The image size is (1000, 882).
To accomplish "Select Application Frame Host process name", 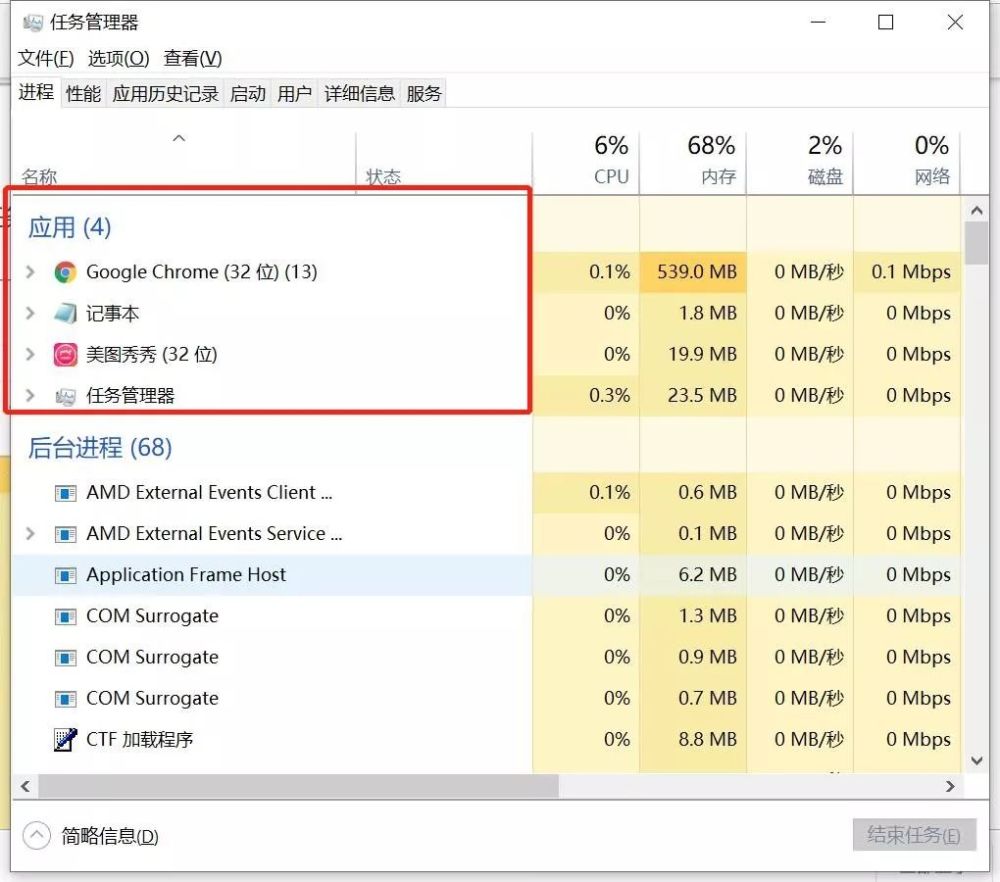I will 186,575.
